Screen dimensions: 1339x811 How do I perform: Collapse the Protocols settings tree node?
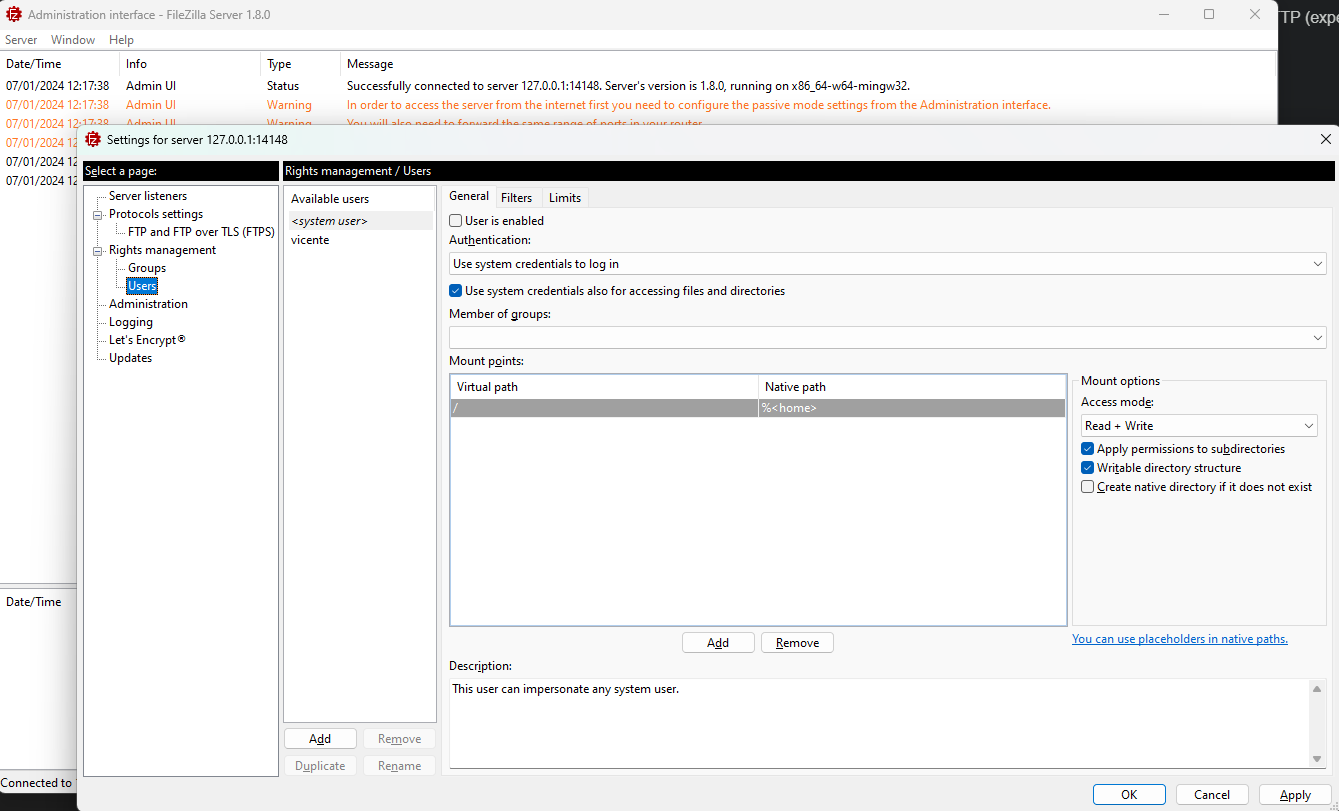coord(98,214)
